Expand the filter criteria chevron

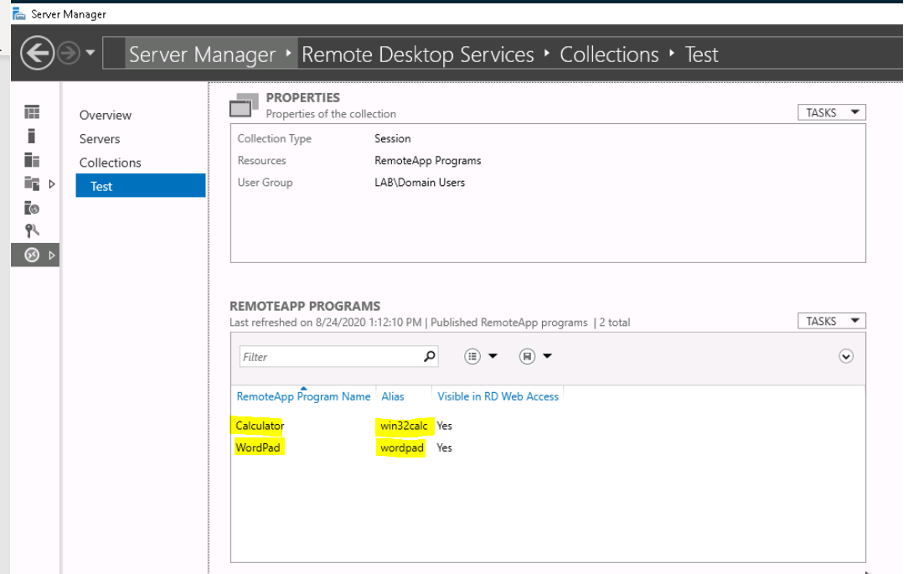(x=846, y=357)
